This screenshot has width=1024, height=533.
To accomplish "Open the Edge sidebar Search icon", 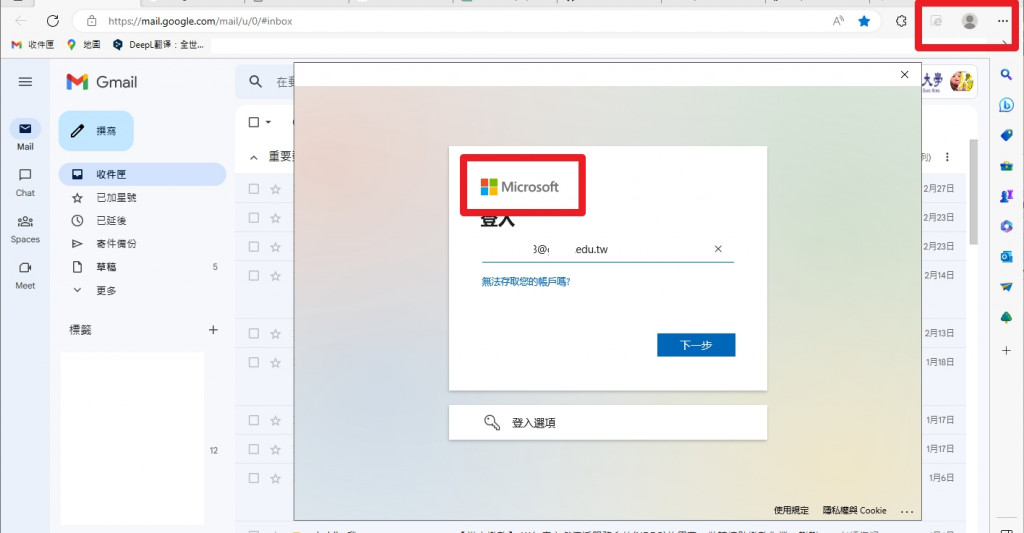I will pyautogui.click(x=1006, y=74).
